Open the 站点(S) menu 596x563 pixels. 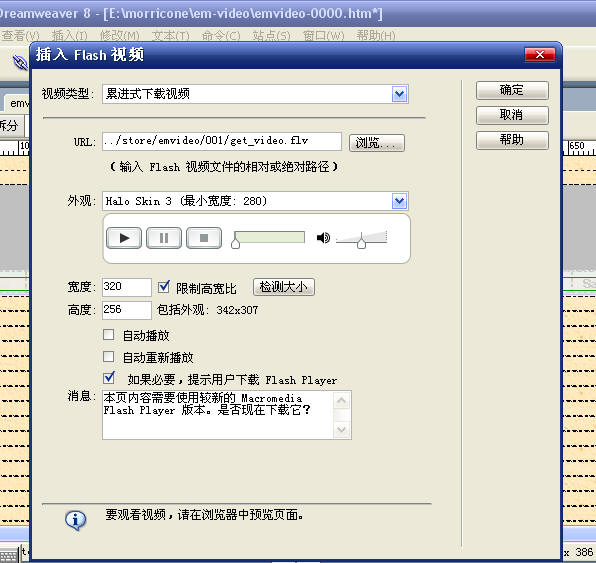271,36
